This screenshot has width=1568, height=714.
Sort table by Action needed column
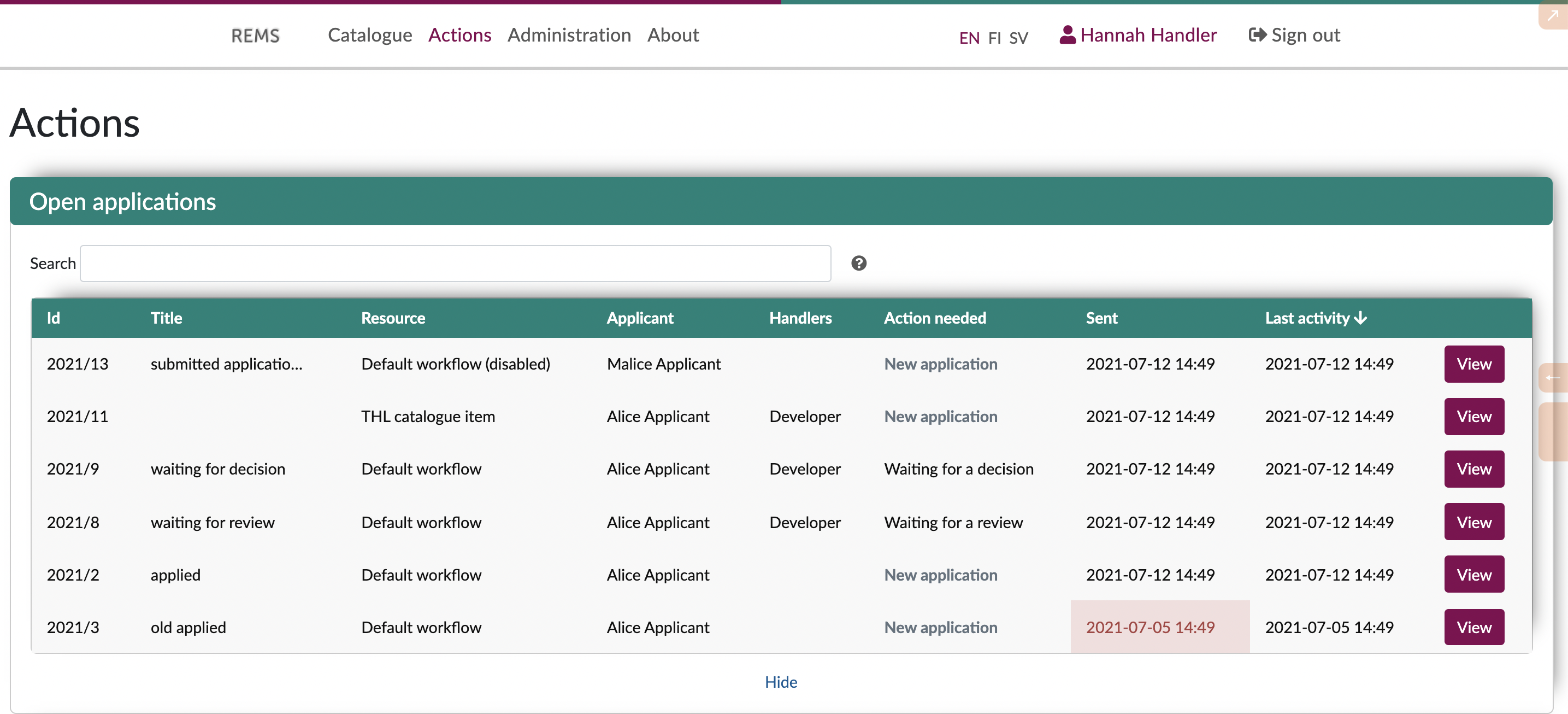[935, 318]
